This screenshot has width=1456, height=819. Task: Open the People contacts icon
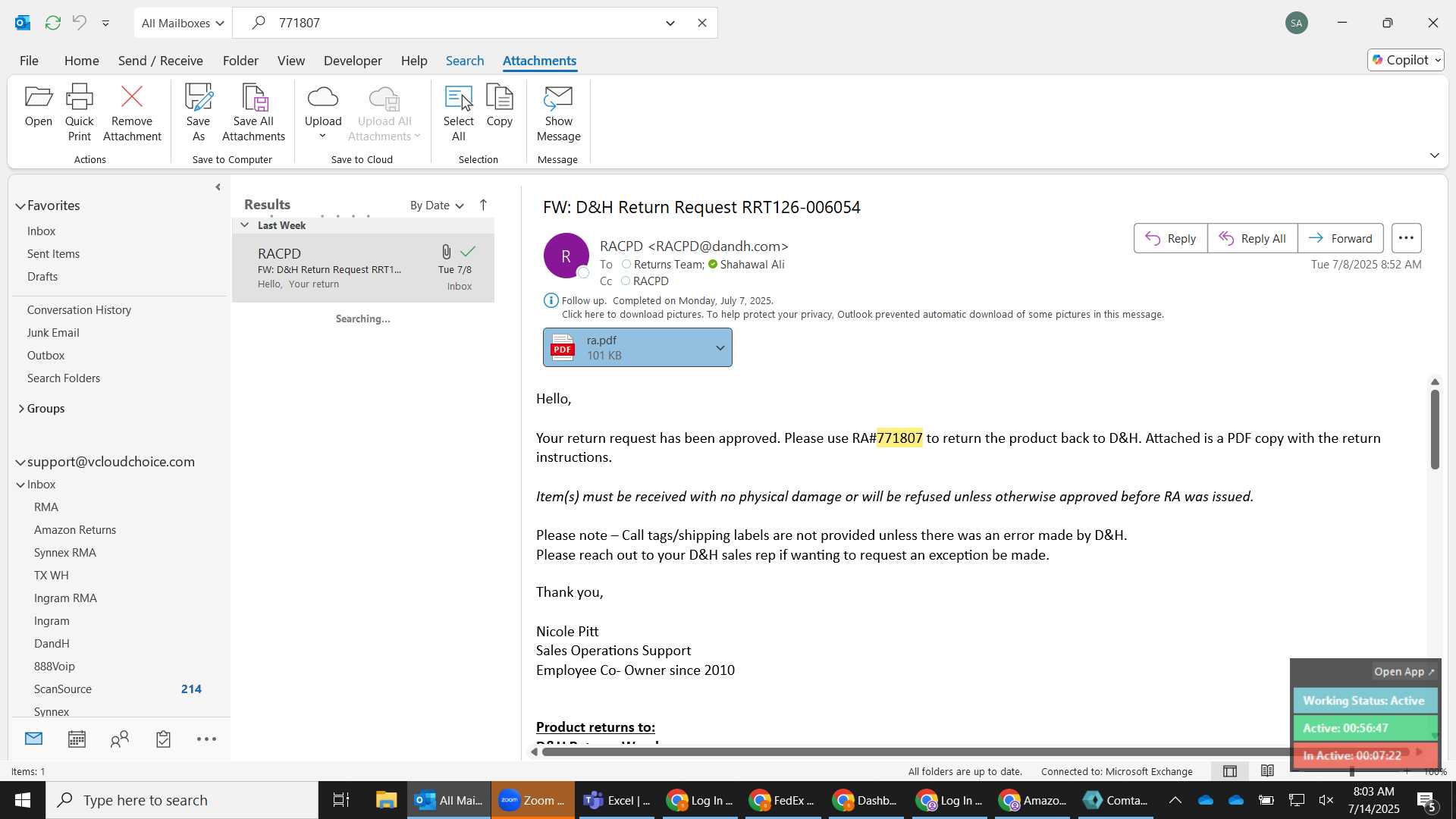pos(120,739)
